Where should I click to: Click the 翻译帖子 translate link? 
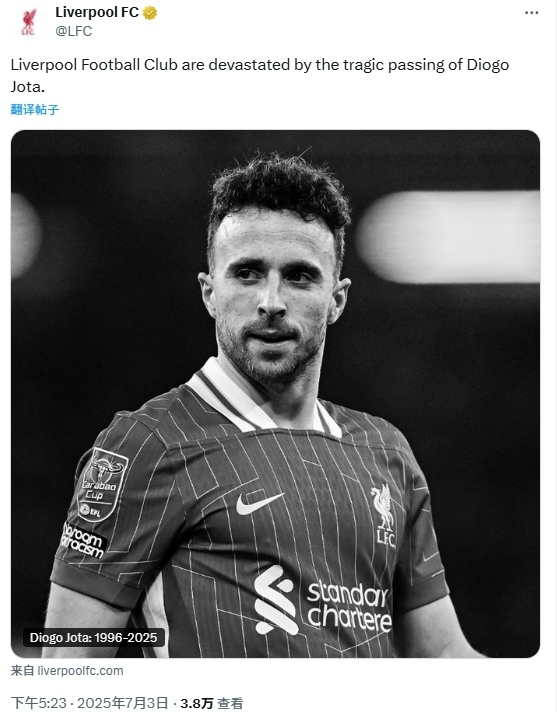click(35, 109)
